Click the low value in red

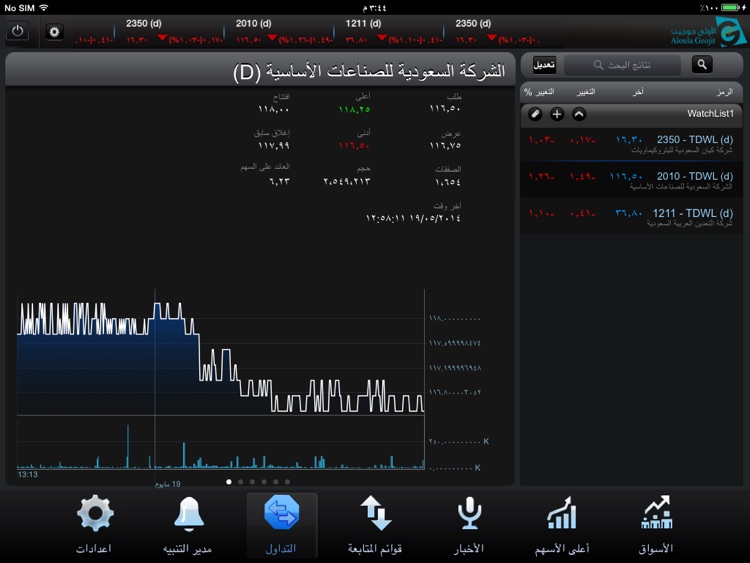coord(354,145)
